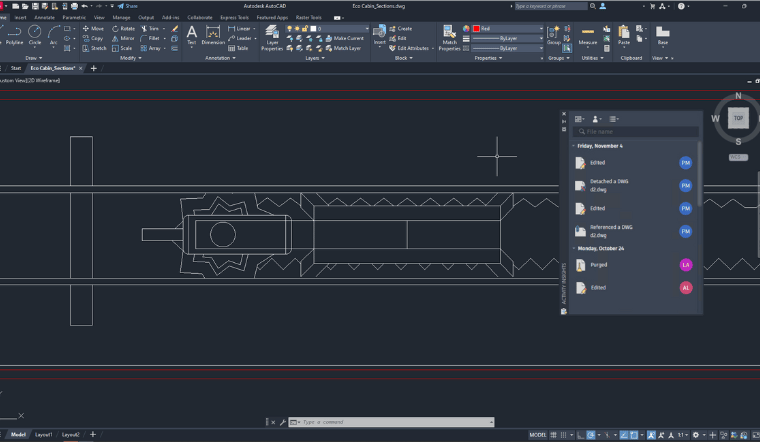
Task: Click Match Properties tool
Action: tap(449, 38)
